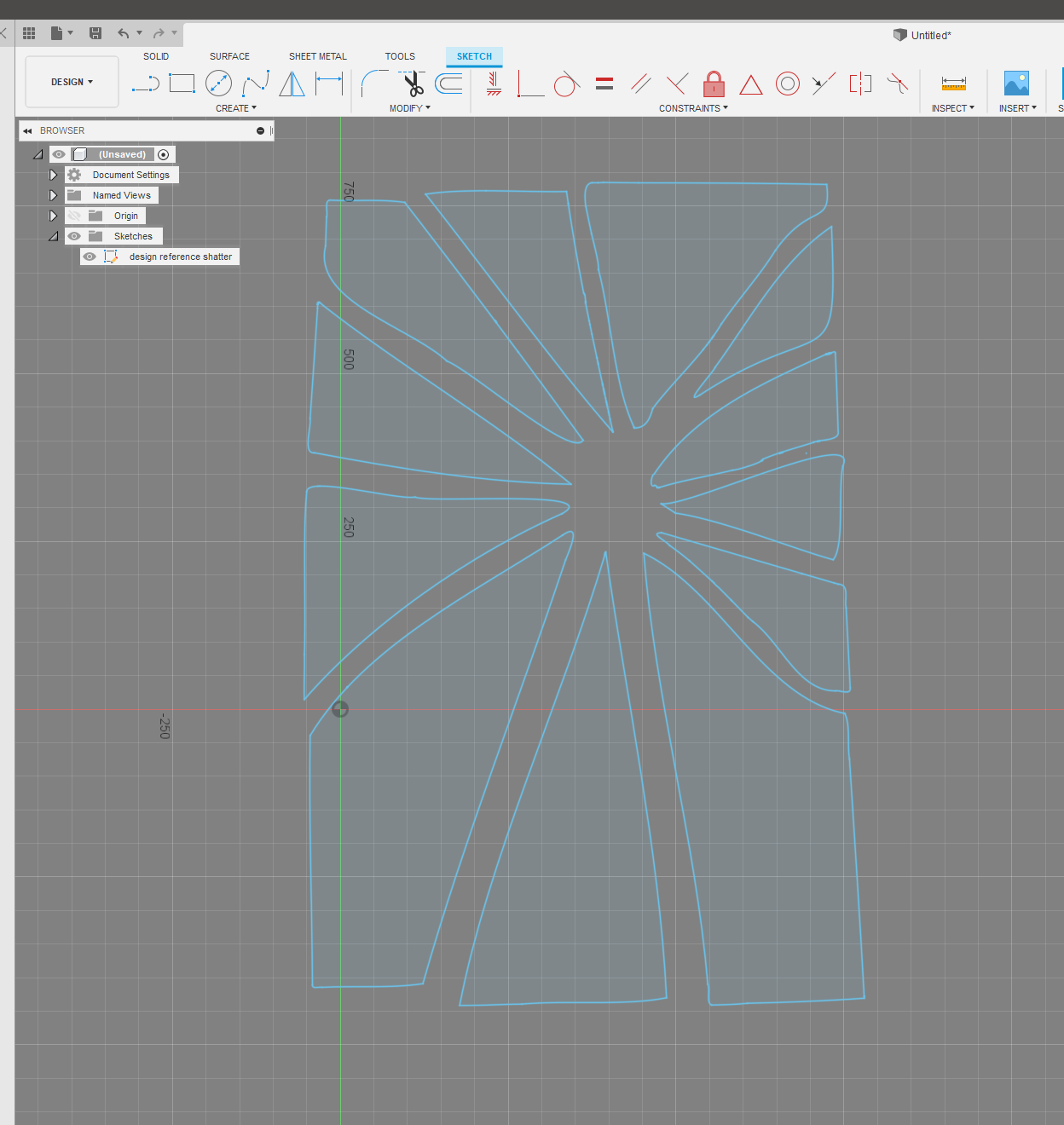The height and width of the screenshot is (1125, 1064).
Task: Open the CONSTRAINTS dropdown menu
Action: pos(693,107)
